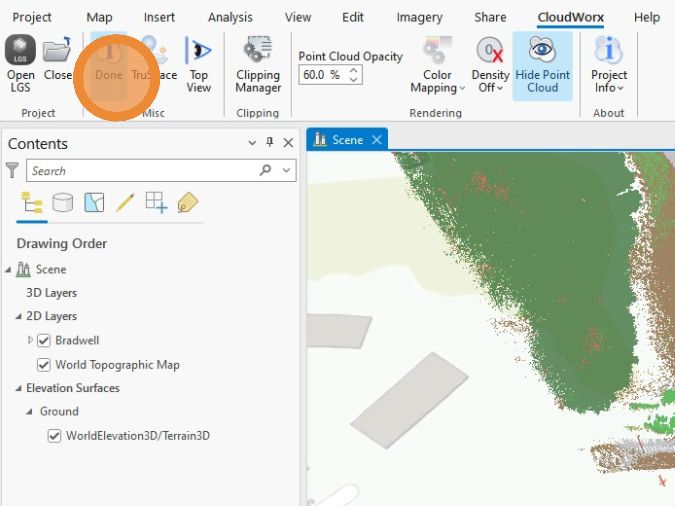Increase the Point Cloud Opacity with the stepper
This screenshot has height=506, width=675.
[x=355, y=71]
